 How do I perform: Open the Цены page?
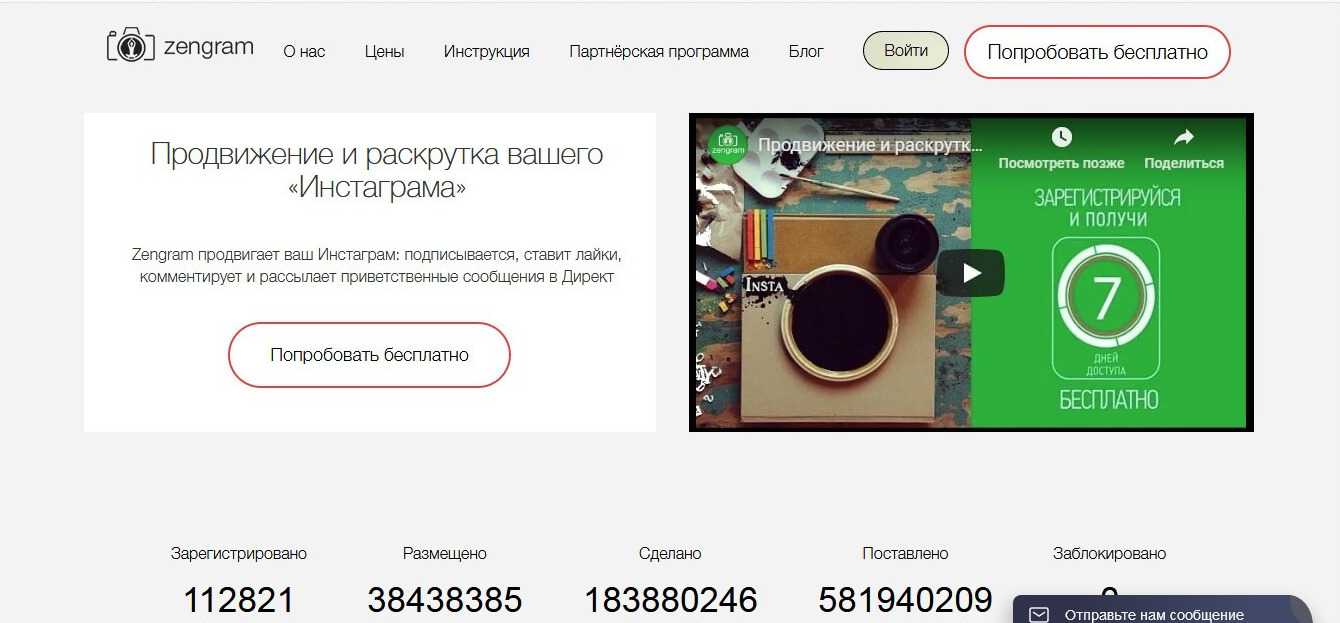tap(385, 51)
